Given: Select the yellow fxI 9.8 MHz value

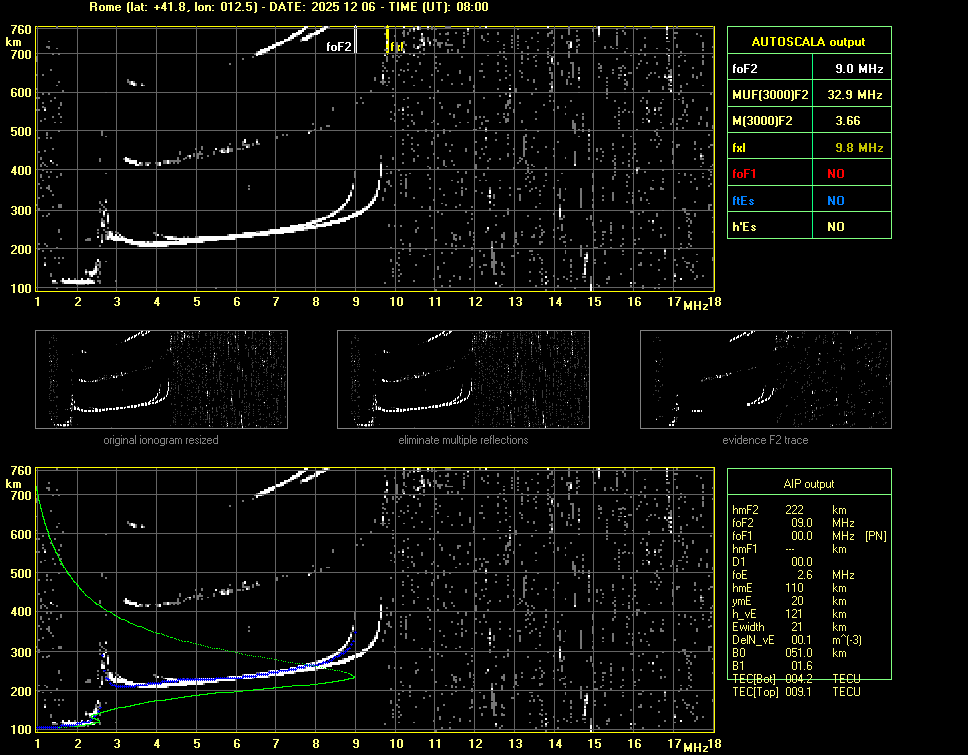Looking at the screenshot, I should point(859,148).
